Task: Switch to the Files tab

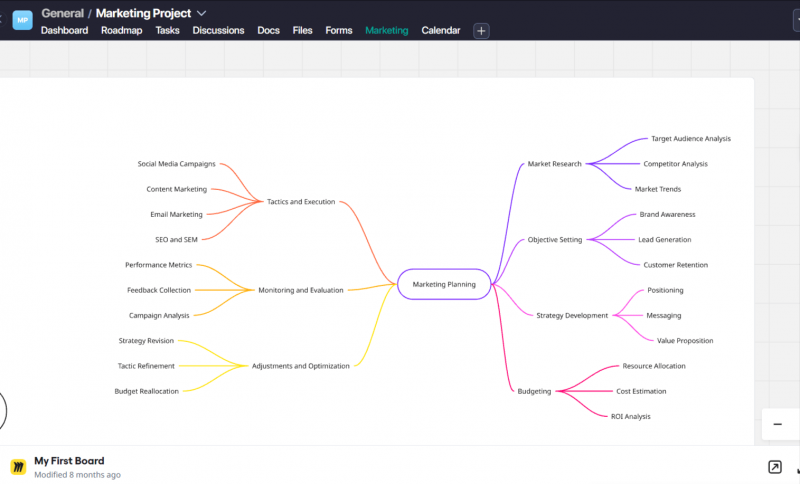Action: click(x=303, y=31)
